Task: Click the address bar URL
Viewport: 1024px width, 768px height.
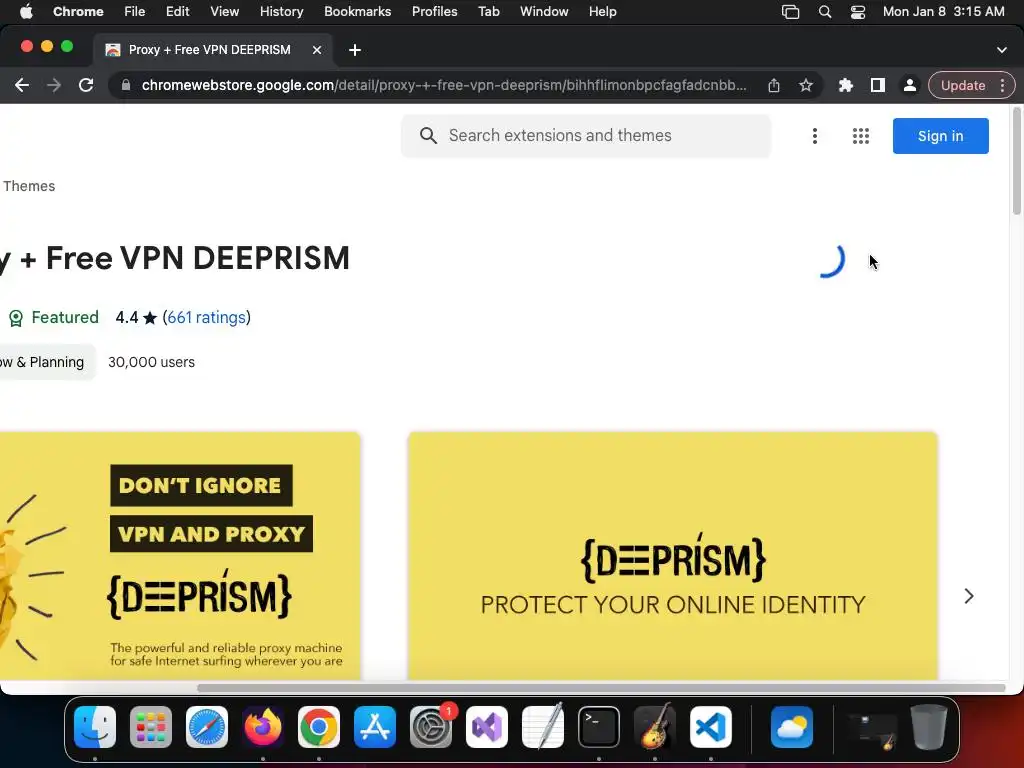Action: pyautogui.click(x=444, y=85)
